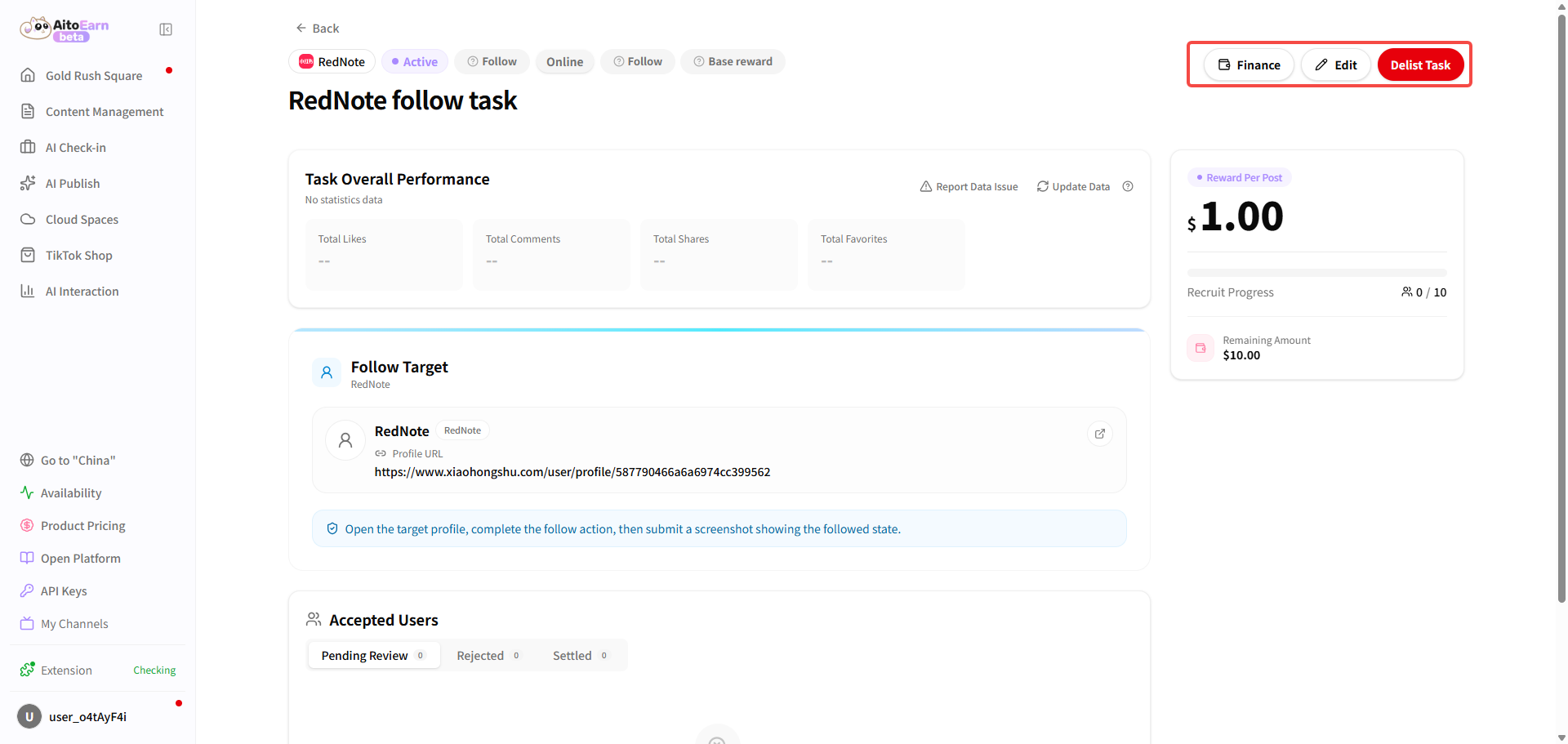Click the Follow Target user icon

327,372
